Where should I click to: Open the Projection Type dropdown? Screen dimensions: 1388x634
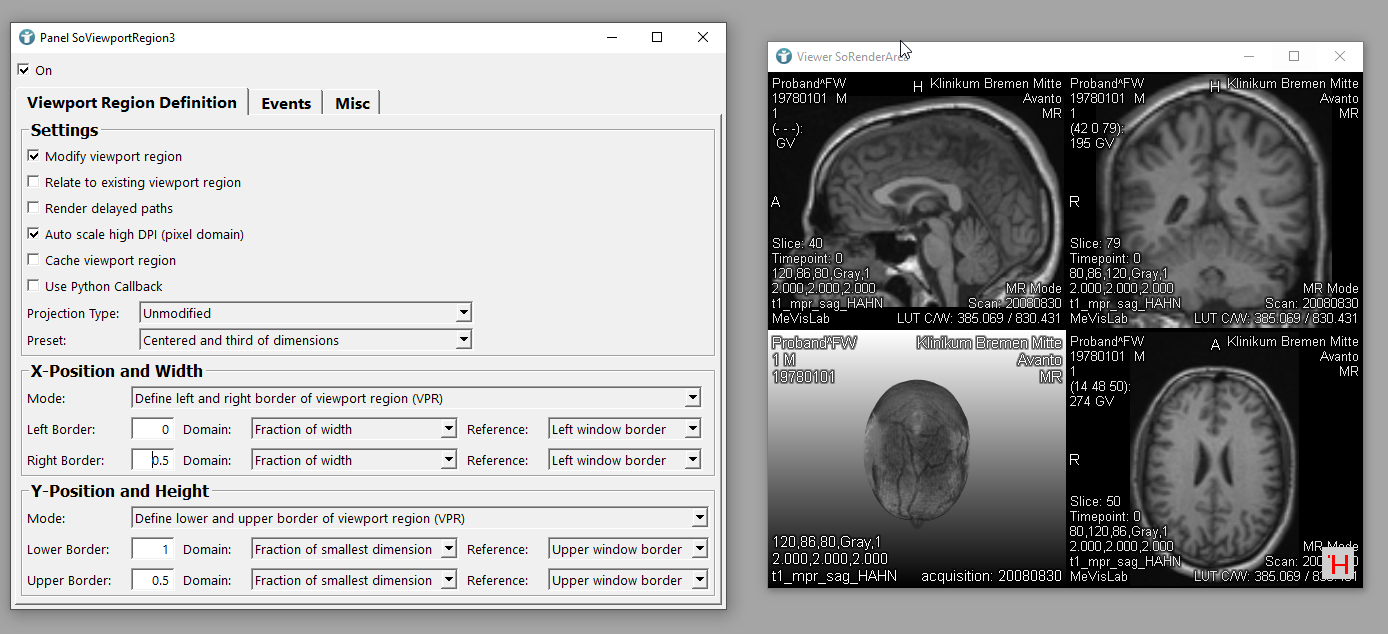point(305,313)
